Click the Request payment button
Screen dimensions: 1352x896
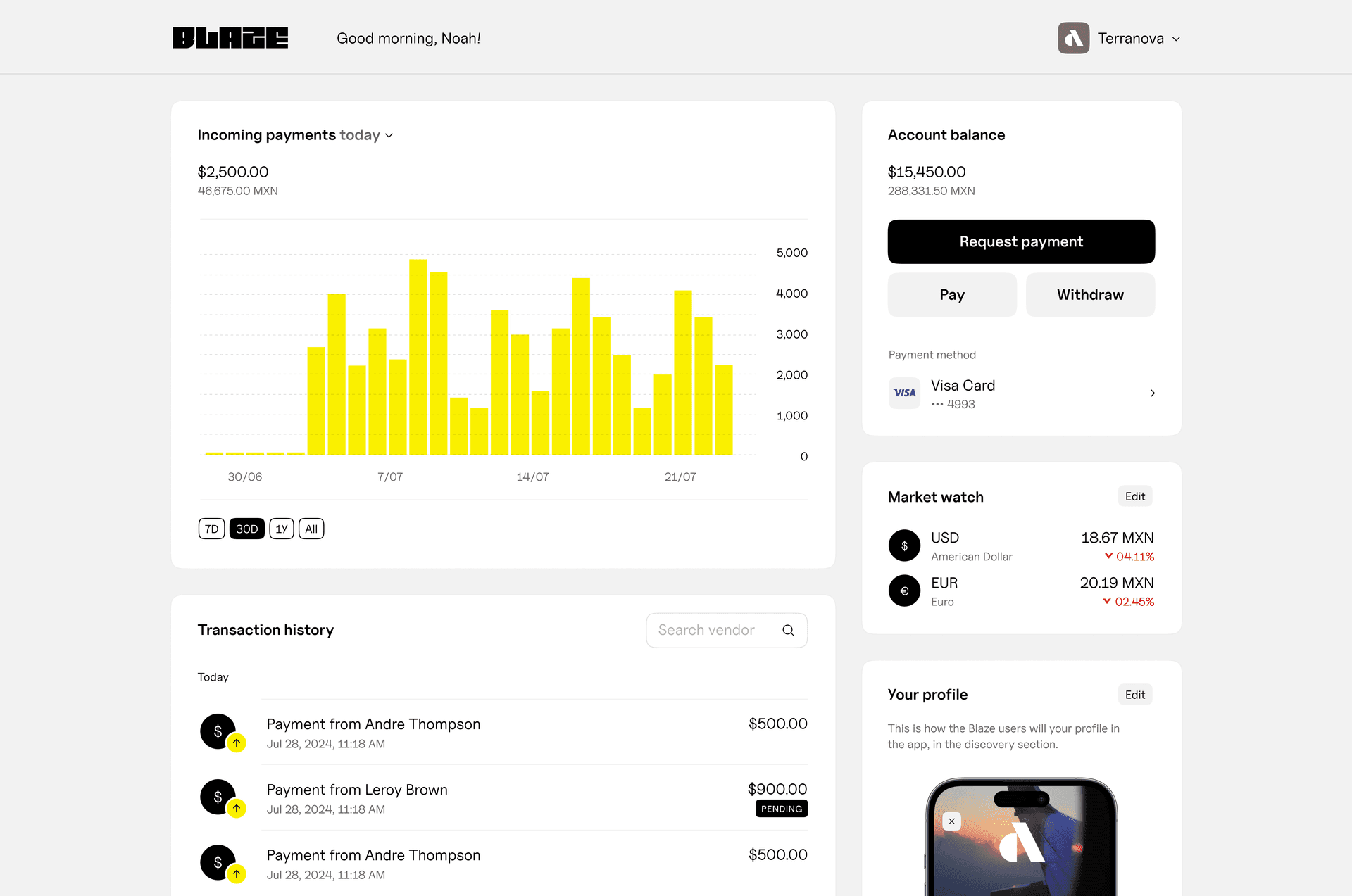[1021, 241]
